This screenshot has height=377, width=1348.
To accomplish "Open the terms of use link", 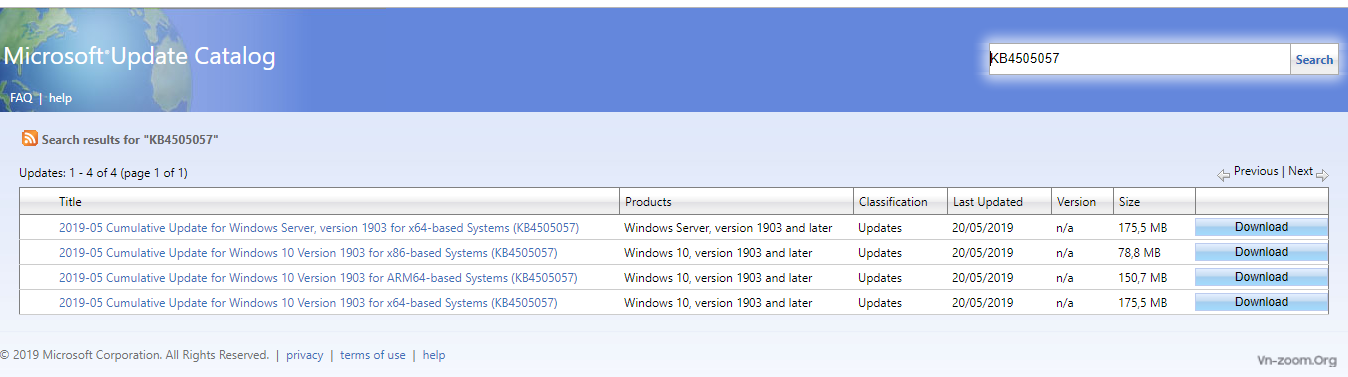I will (373, 355).
